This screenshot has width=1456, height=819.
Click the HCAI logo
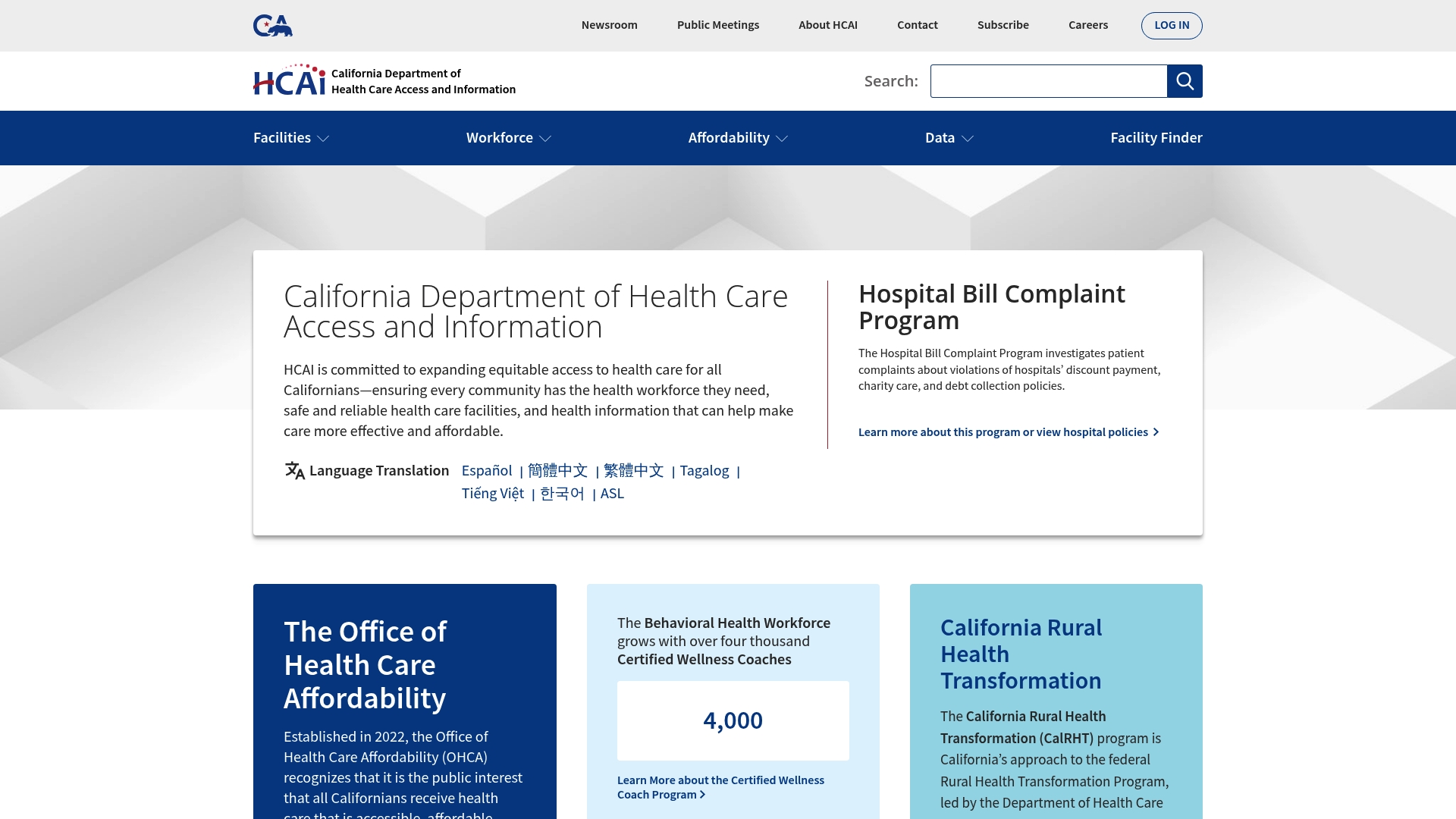(290, 80)
